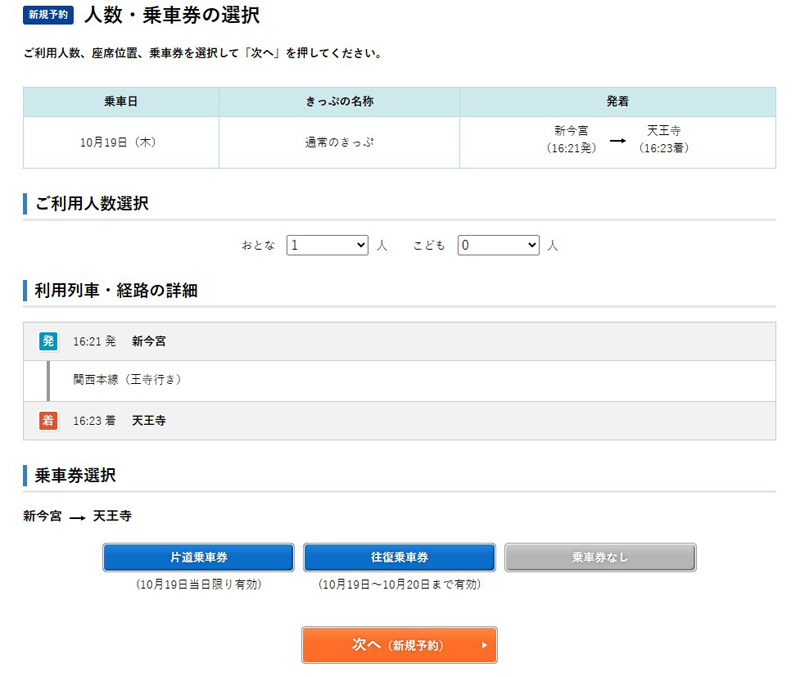This screenshot has height=677, width=800.
Task: Proceed with 次へ (新規予約) orange button
Action: click(399, 645)
